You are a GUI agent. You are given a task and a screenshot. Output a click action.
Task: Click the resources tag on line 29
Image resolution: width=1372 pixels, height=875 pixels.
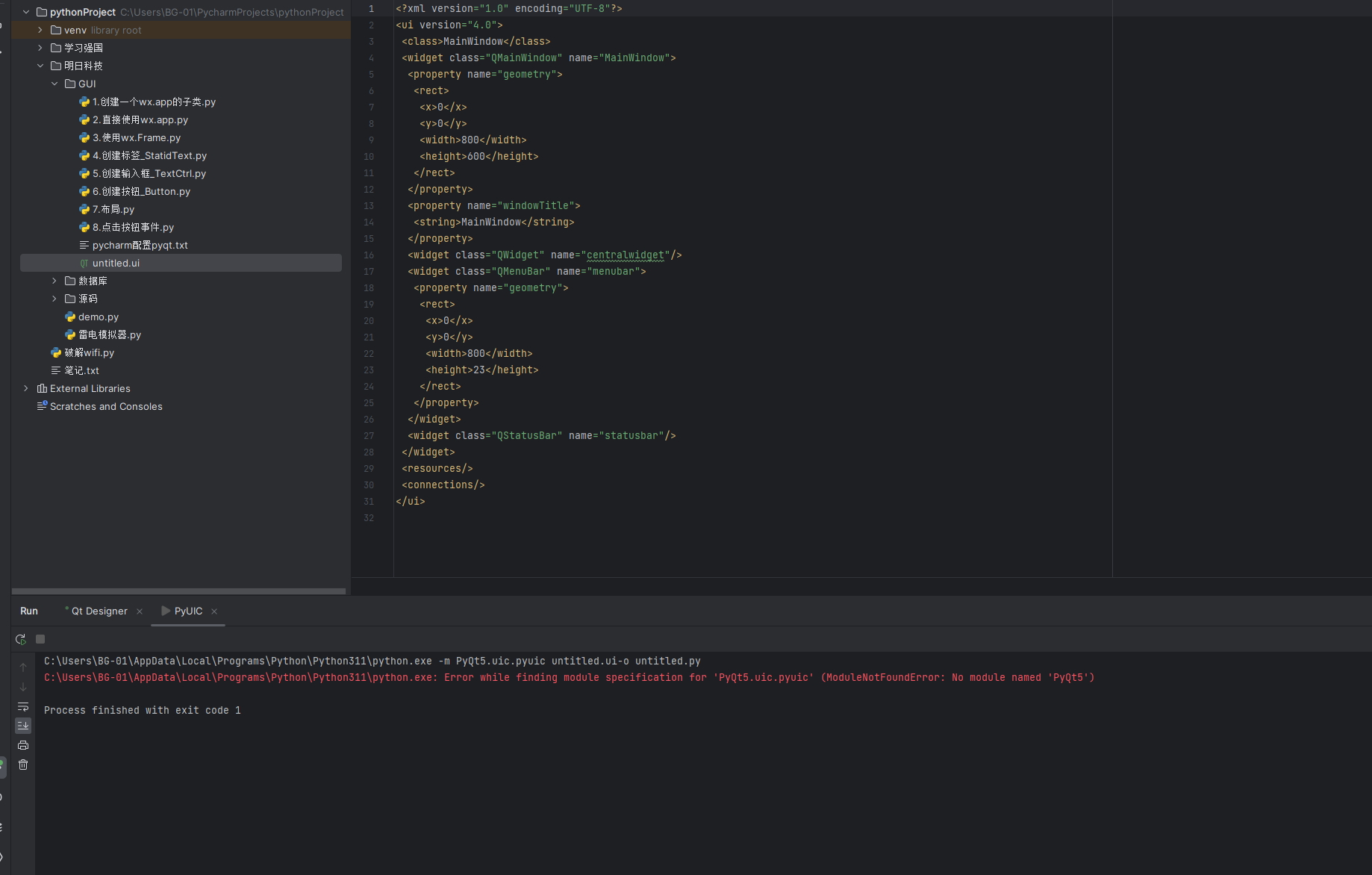pyautogui.click(x=437, y=468)
